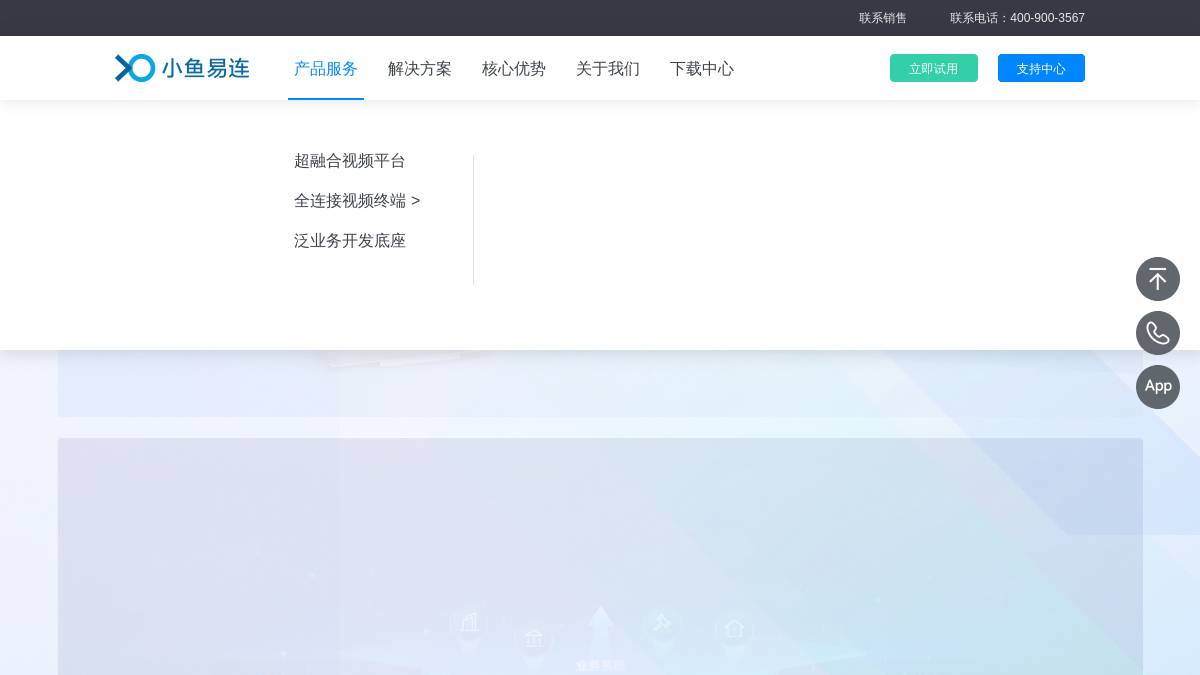
Task: Open the 解决方案 menu
Action: click(x=420, y=69)
